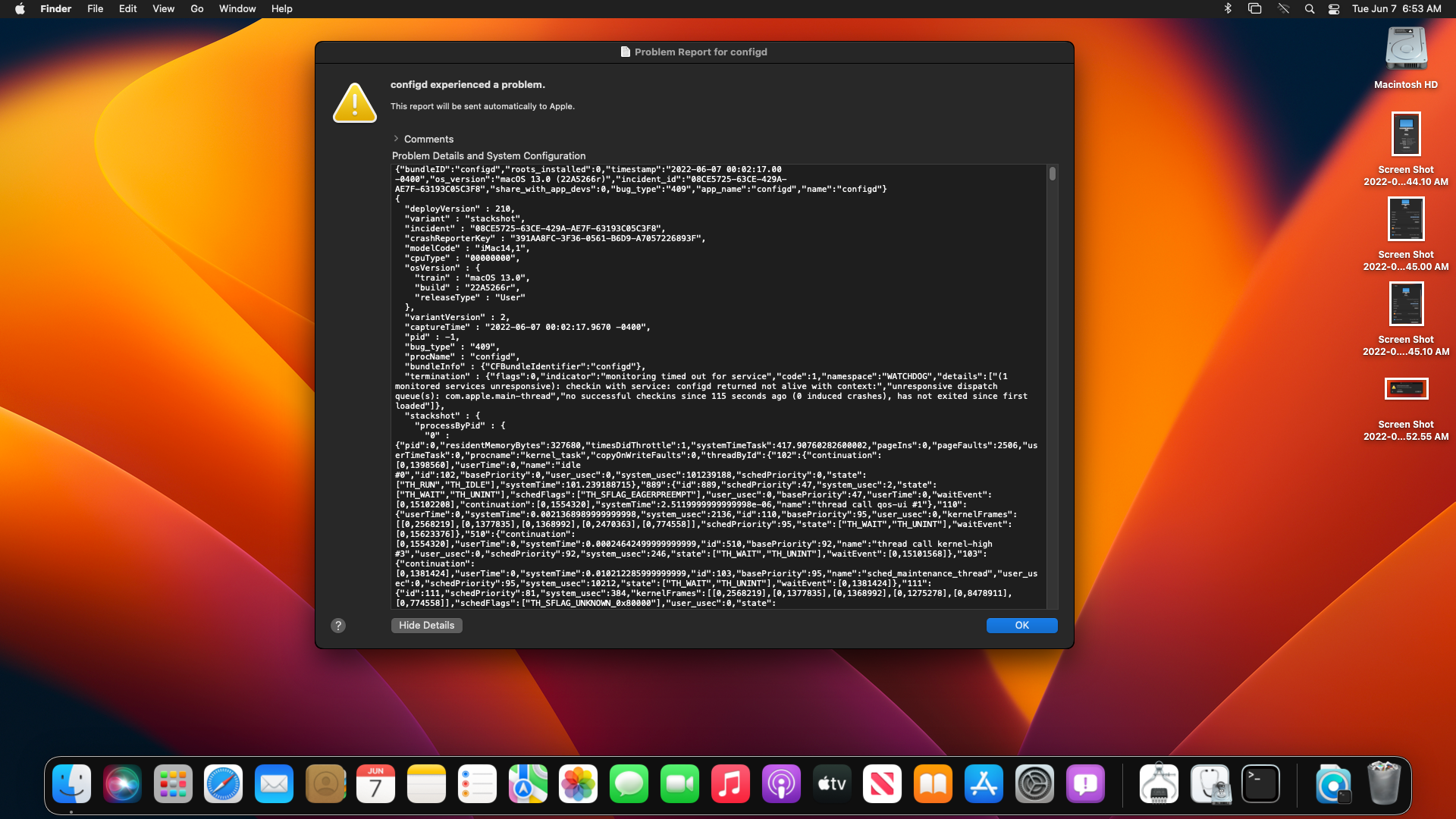Image resolution: width=1456 pixels, height=819 pixels.
Task: Open the Go menu
Action: tap(197, 9)
